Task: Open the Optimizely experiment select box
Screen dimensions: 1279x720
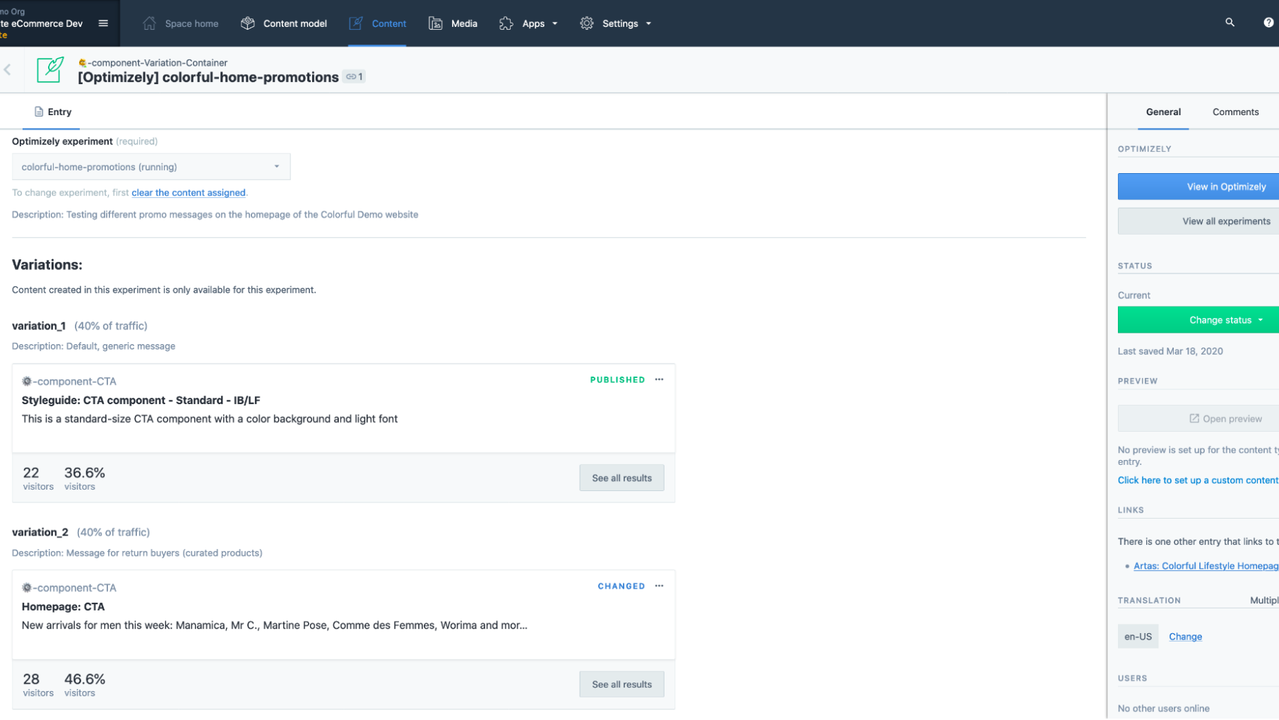Action: pos(151,167)
